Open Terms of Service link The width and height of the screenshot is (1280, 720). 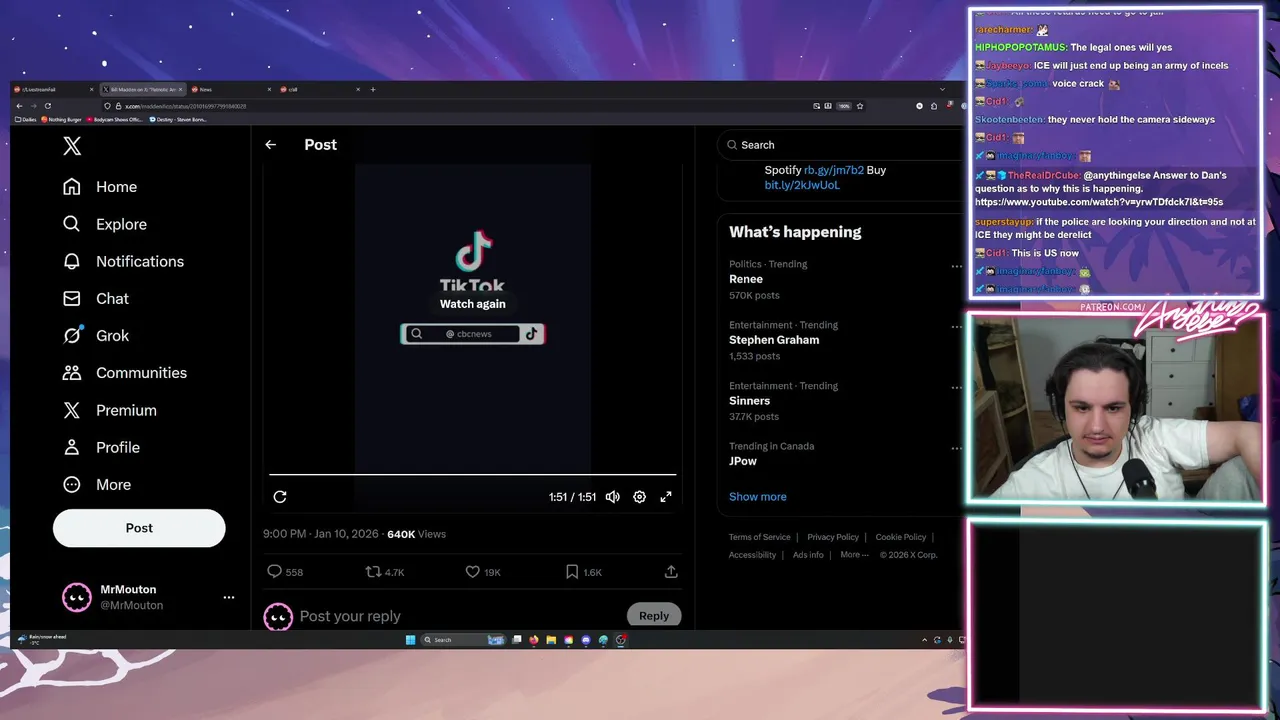pos(759,537)
